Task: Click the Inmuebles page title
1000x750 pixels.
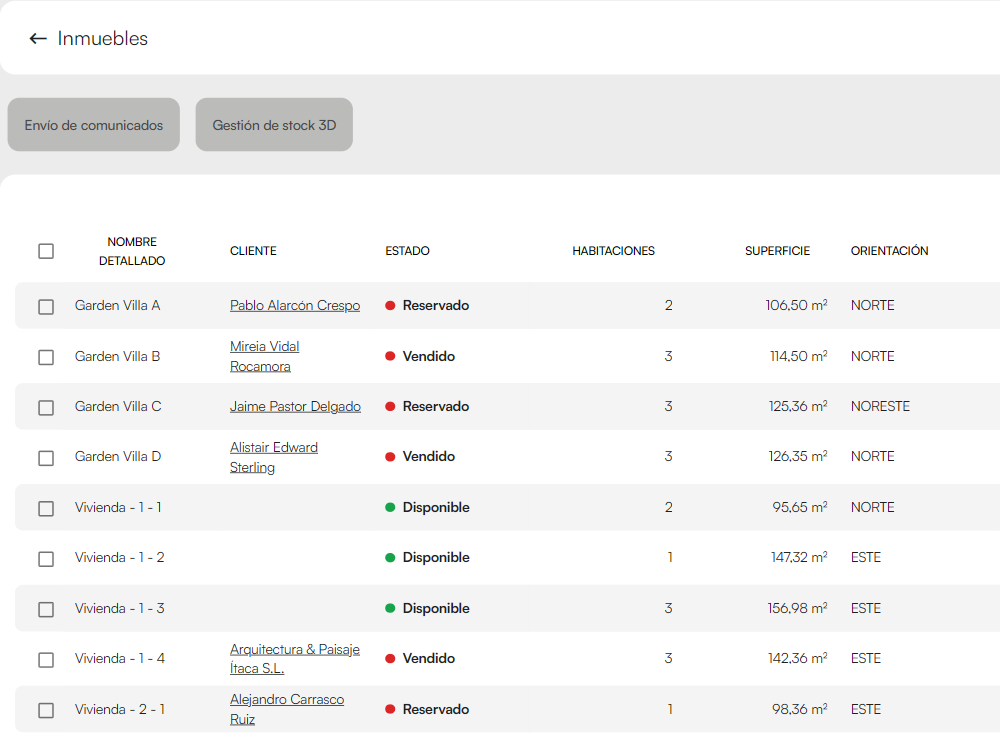Action: (103, 39)
